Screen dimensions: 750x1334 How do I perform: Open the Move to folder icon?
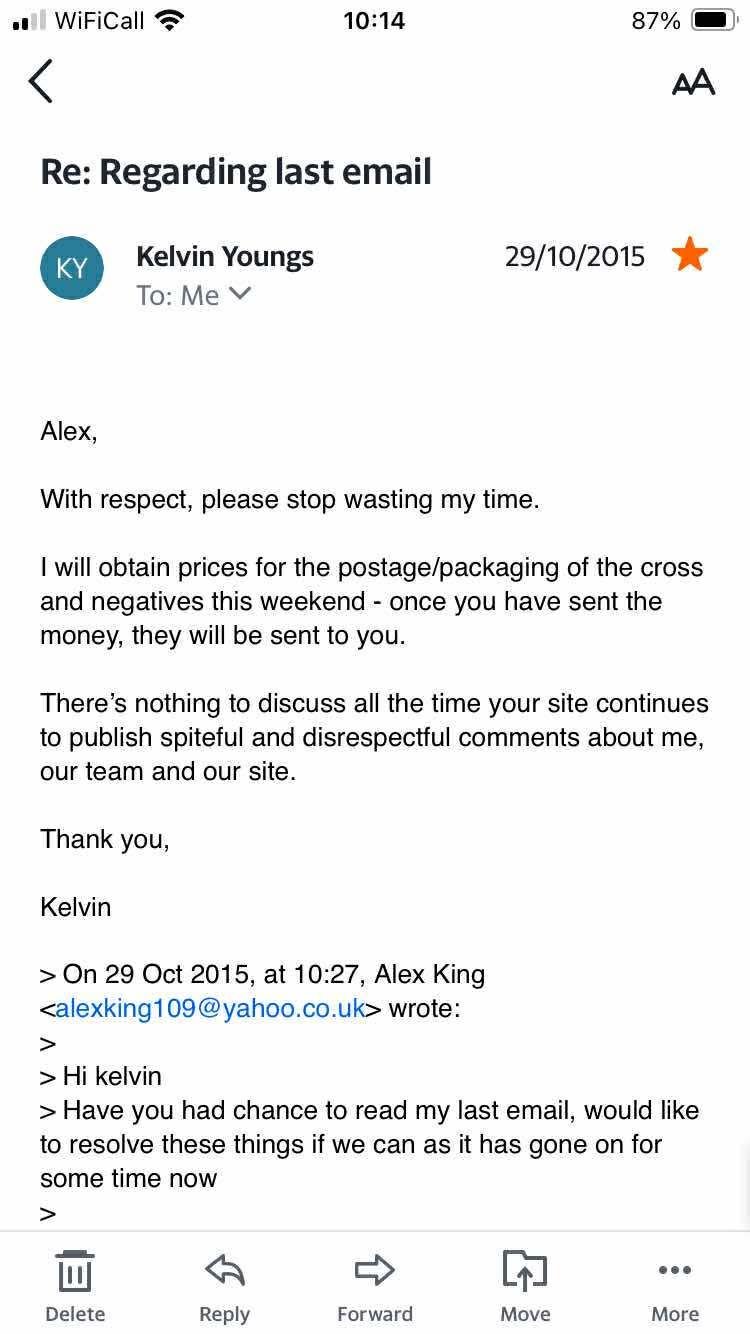tap(525, 1272)
